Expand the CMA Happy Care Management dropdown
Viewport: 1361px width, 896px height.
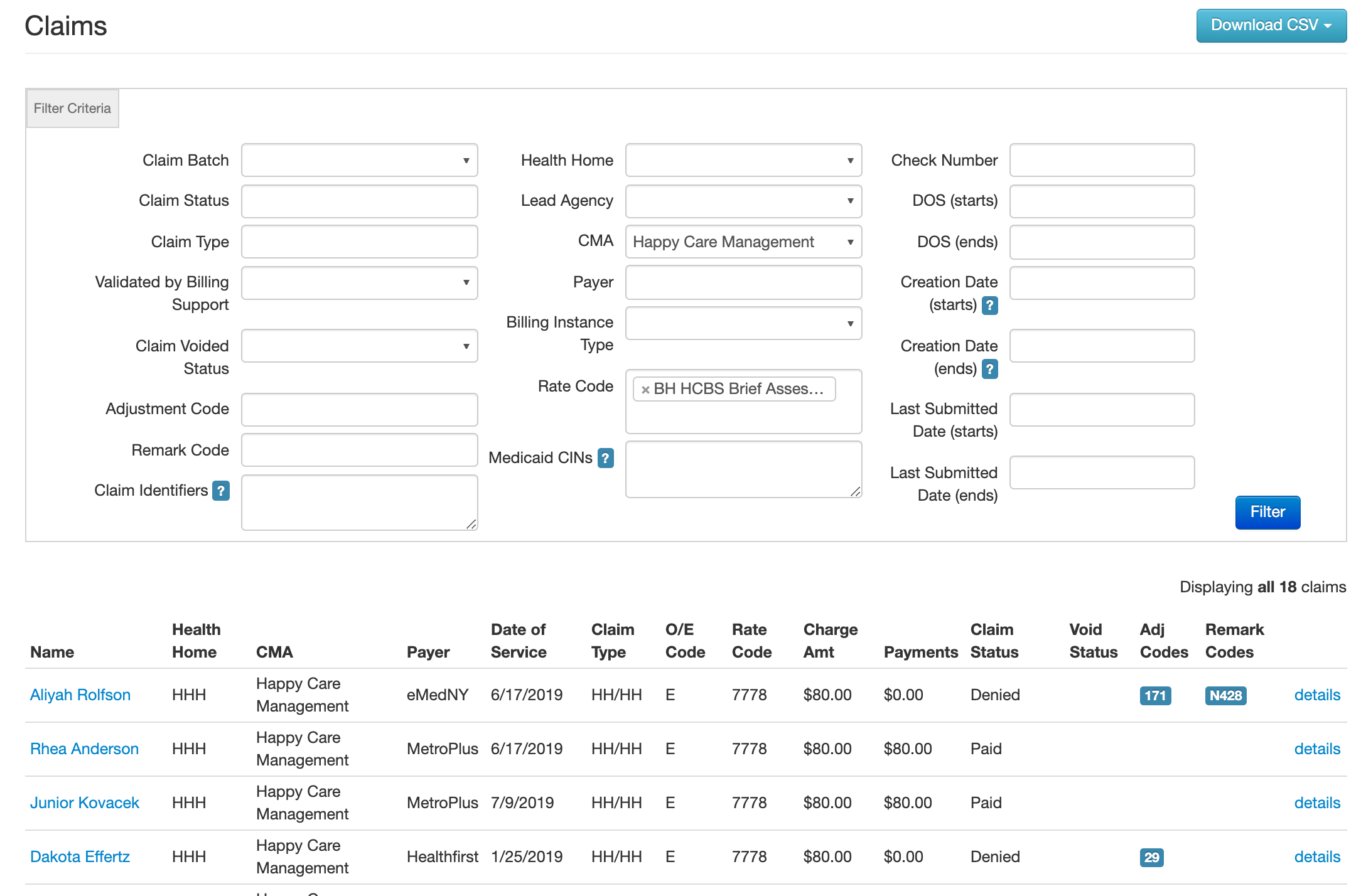coord(743,242)
